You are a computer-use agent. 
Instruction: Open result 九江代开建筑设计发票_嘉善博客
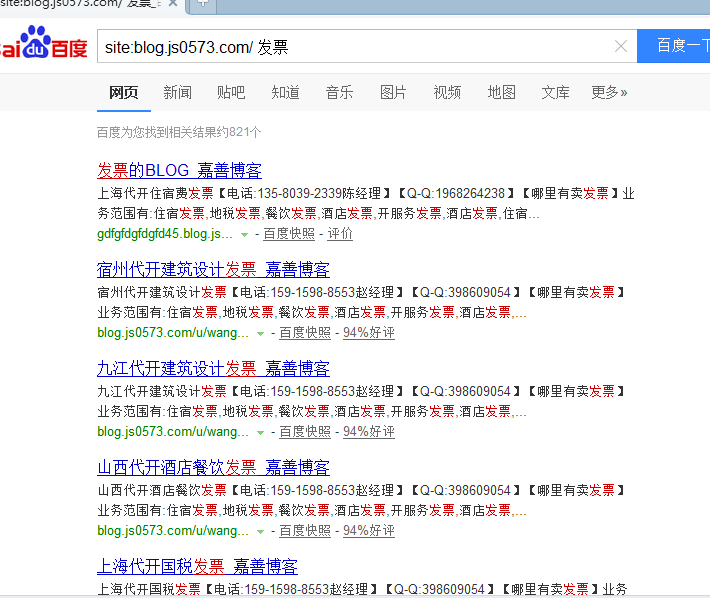click(213, 368)
